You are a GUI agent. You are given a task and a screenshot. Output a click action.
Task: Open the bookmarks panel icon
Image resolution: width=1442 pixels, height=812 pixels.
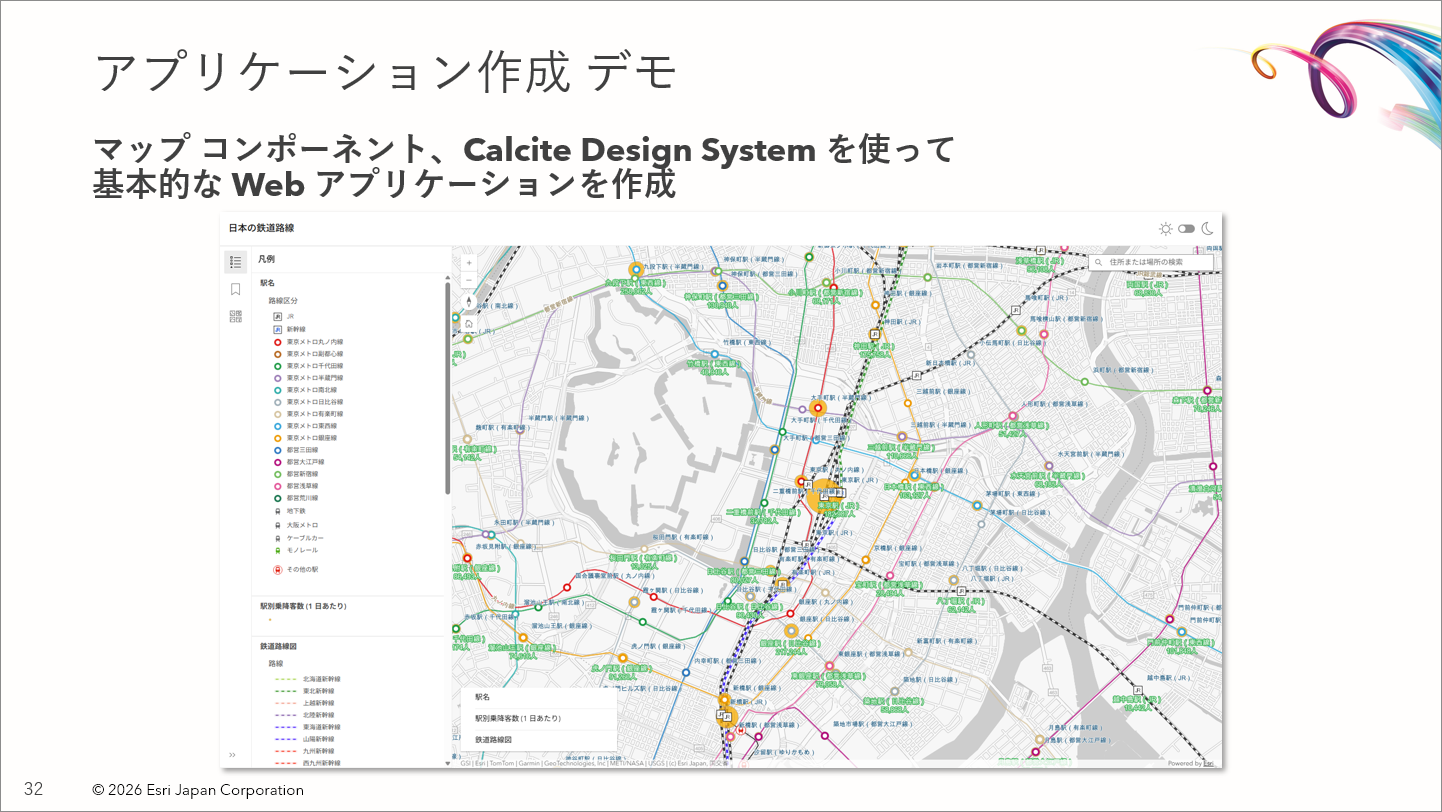(235, 289)
